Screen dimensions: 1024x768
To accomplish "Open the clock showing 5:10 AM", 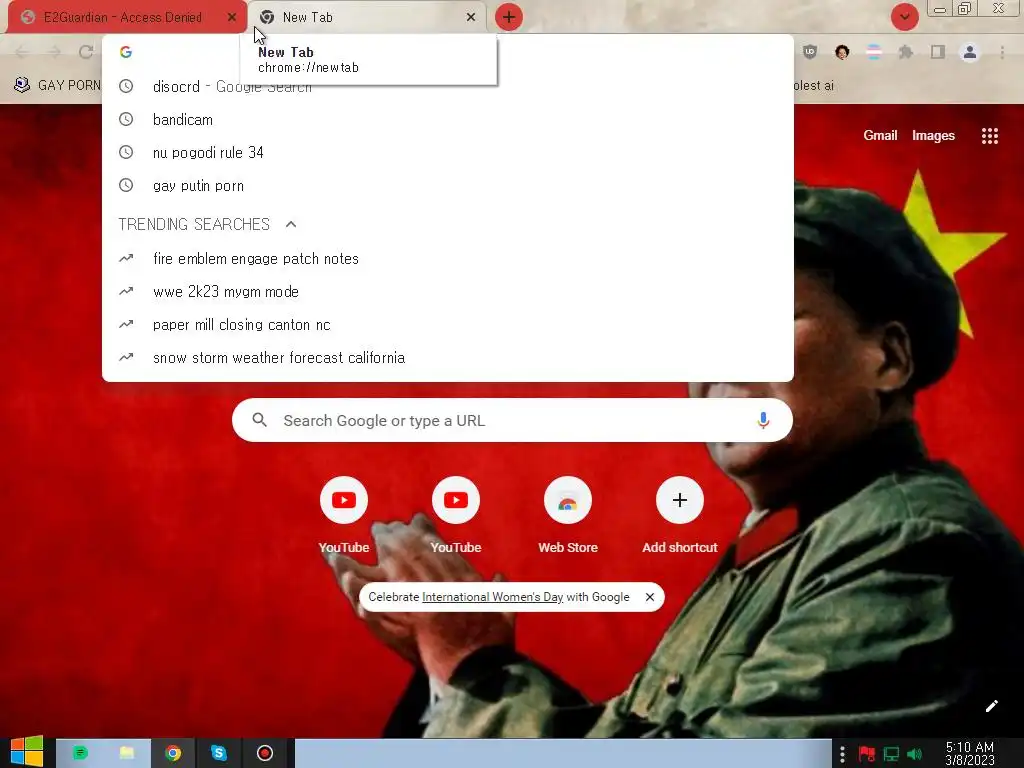I will (x=970, y=754).
